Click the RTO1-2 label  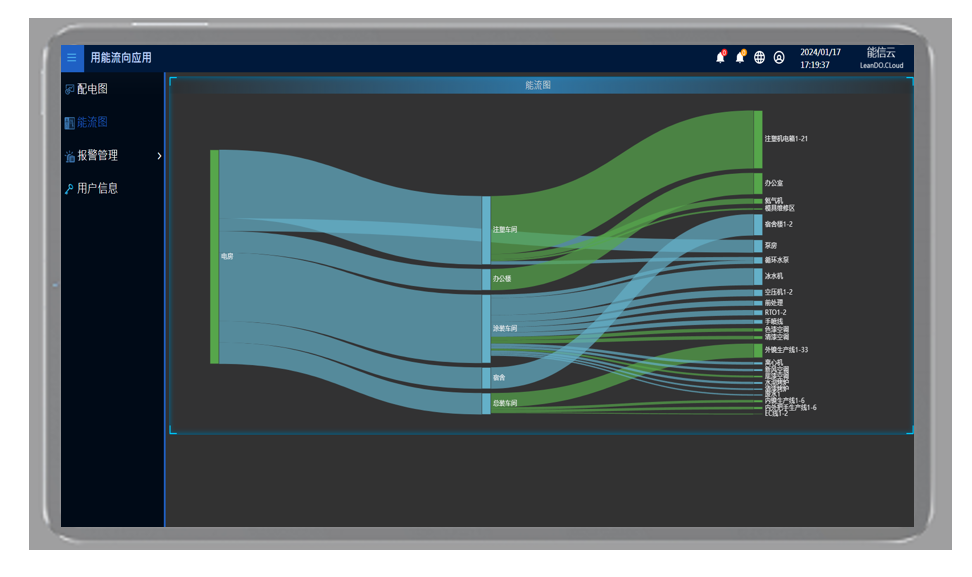(775, 313)
